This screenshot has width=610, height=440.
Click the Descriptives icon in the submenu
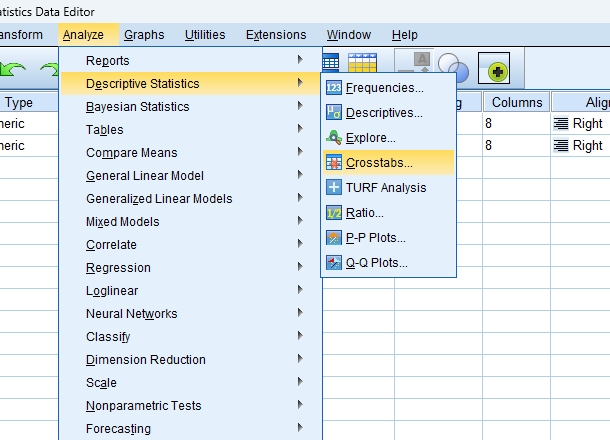click(335, 113)
